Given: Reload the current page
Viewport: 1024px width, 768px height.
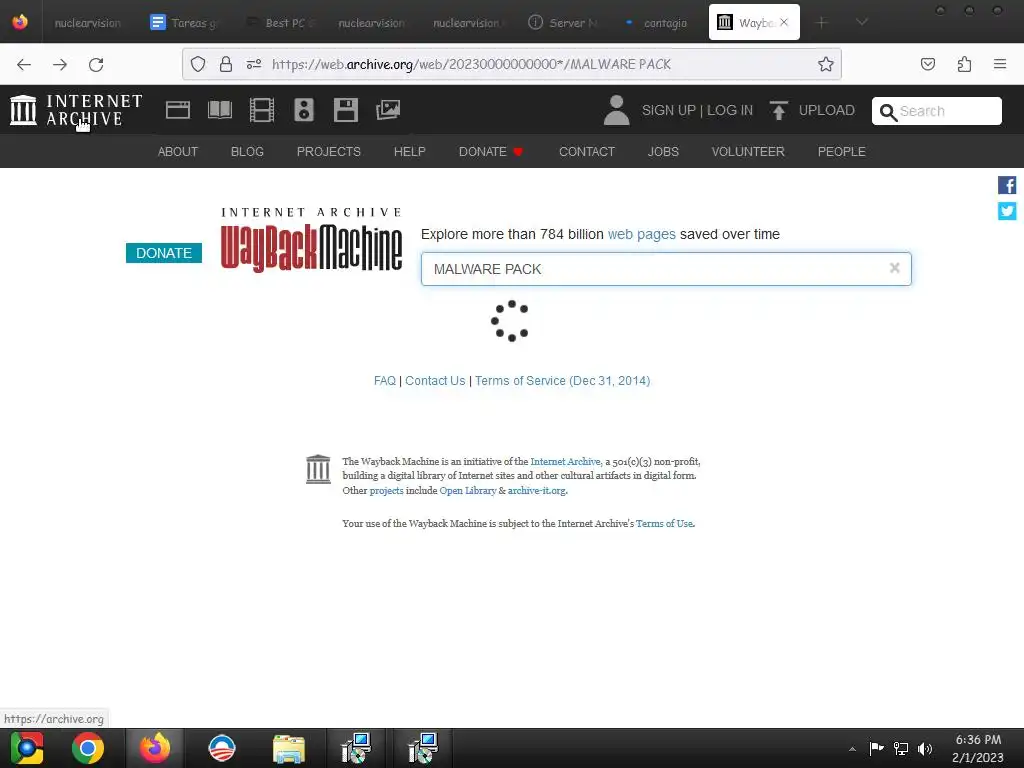Looking at the screenshot, I should coord(96,64).
